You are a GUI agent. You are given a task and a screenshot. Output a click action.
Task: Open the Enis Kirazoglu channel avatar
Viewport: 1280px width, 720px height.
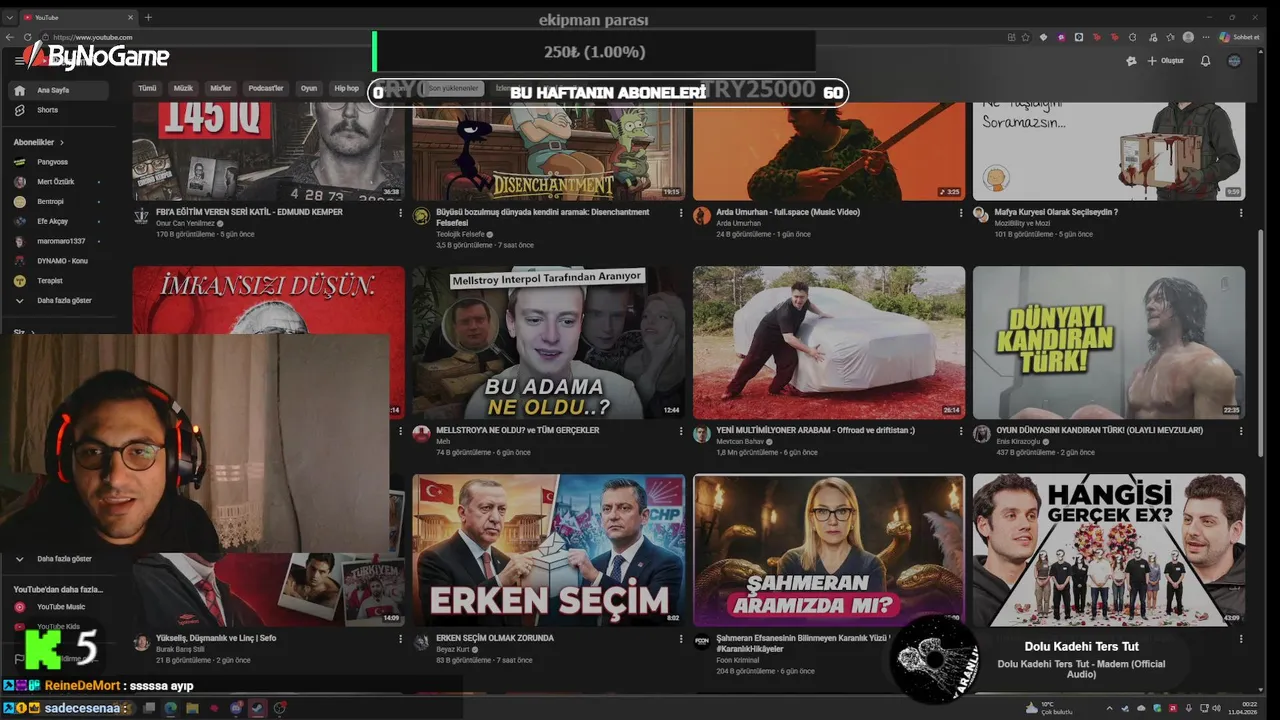(982, 433)
